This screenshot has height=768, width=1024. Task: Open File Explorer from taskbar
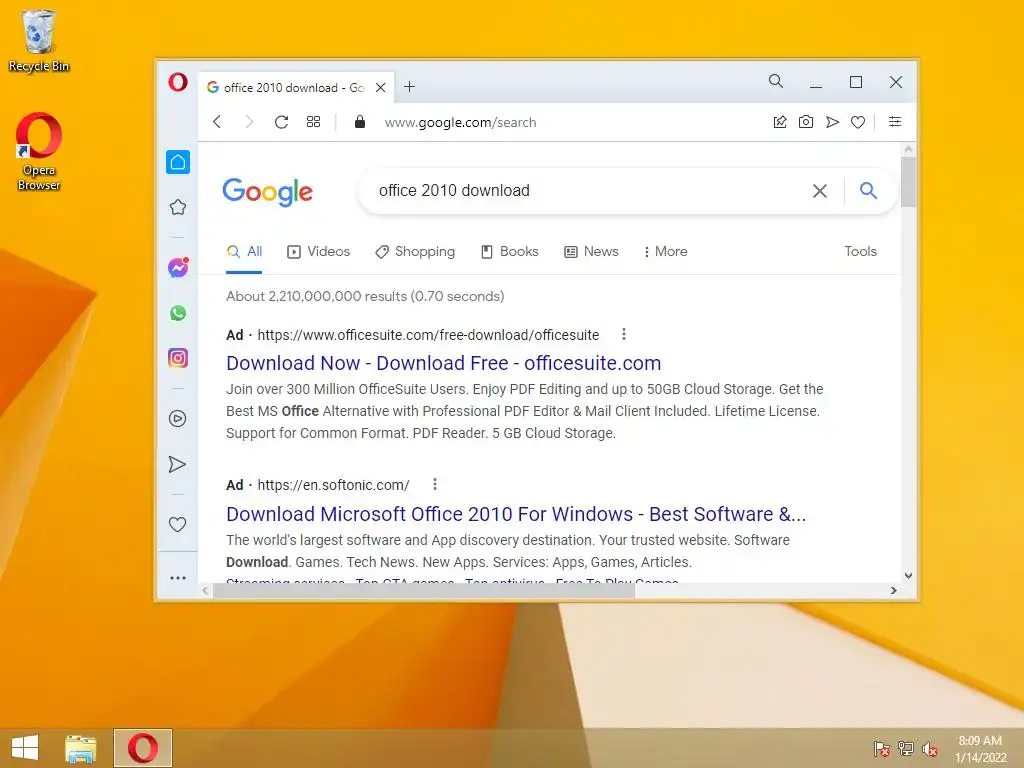click(x=80, y=748)
